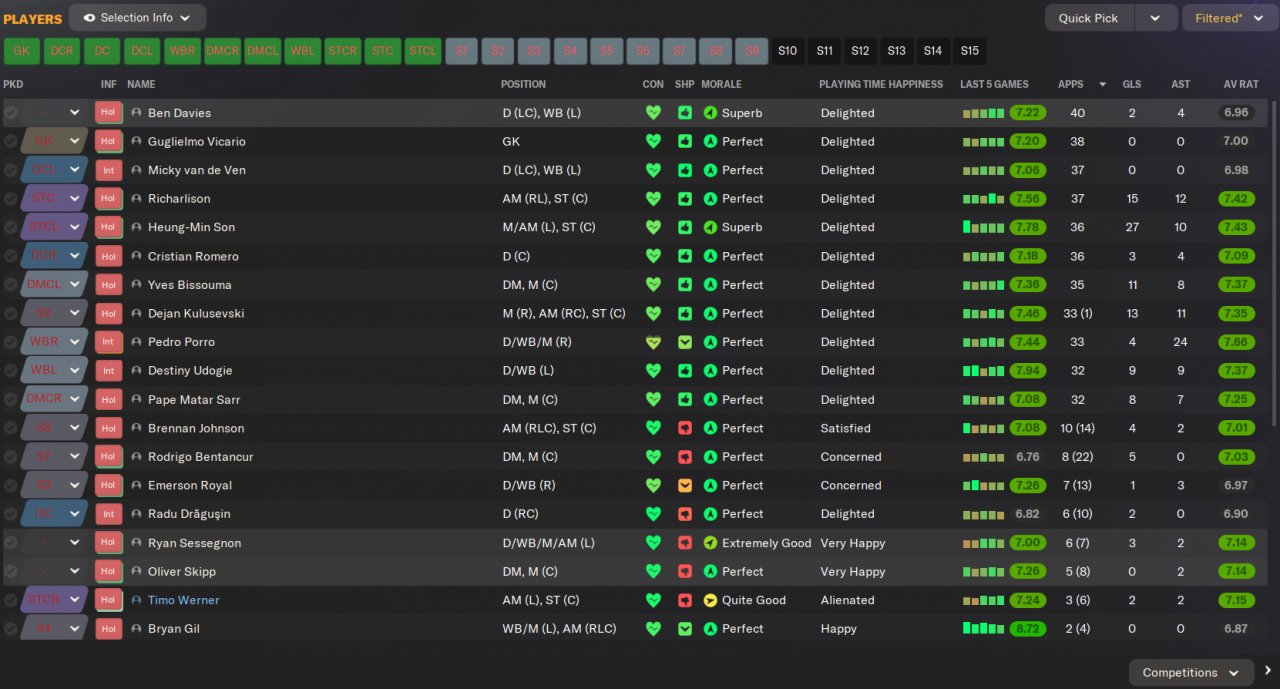
Task: Click the next-view arrow beside Competitions
Action: (x=1268, y=671)
